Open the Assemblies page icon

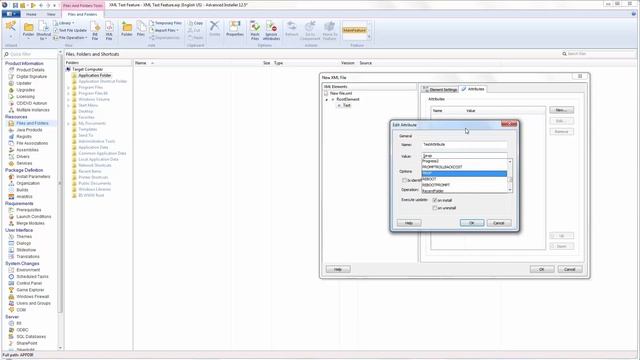11,150
